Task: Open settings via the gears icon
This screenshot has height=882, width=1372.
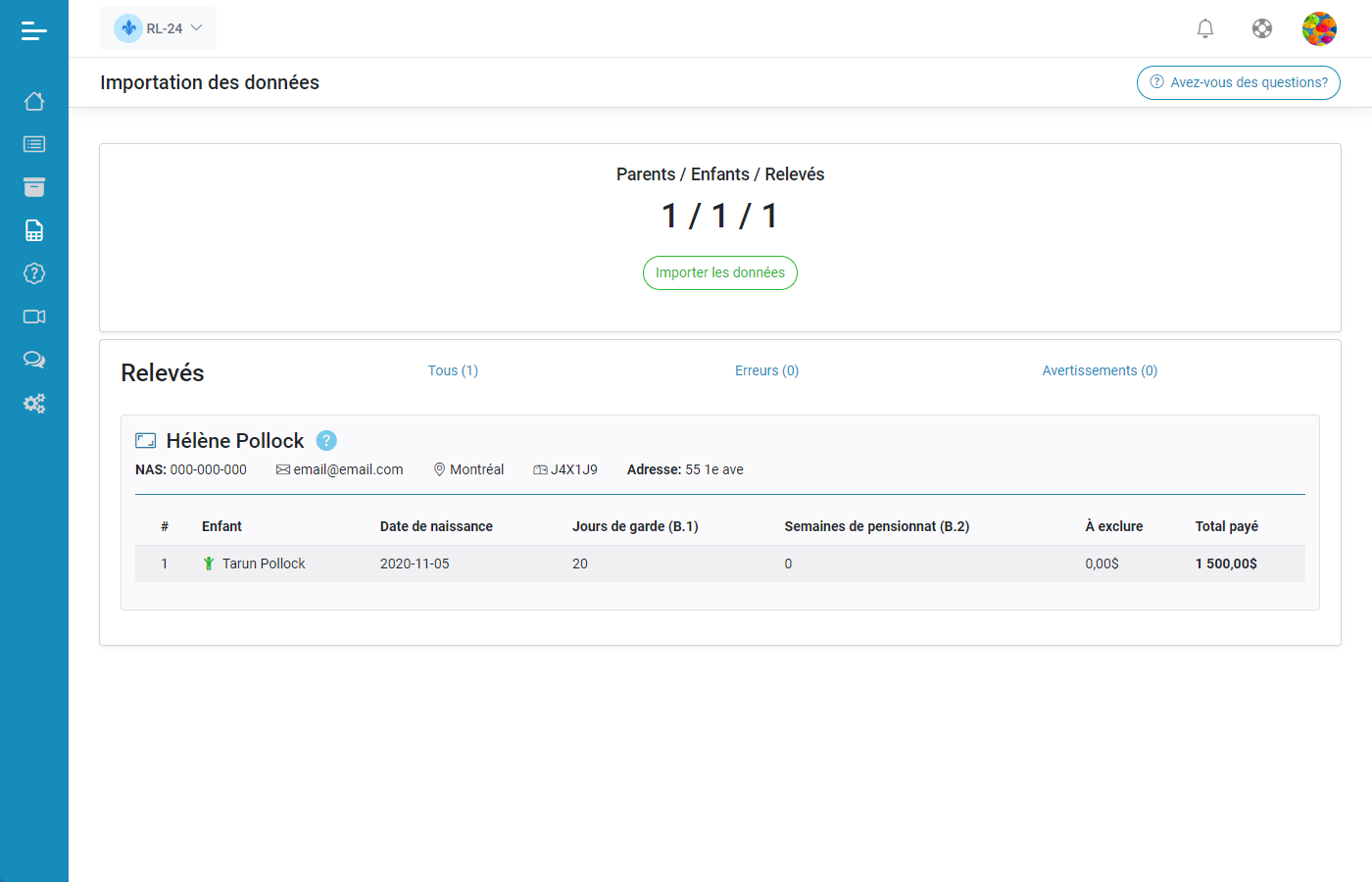Action: coord(34,403)
